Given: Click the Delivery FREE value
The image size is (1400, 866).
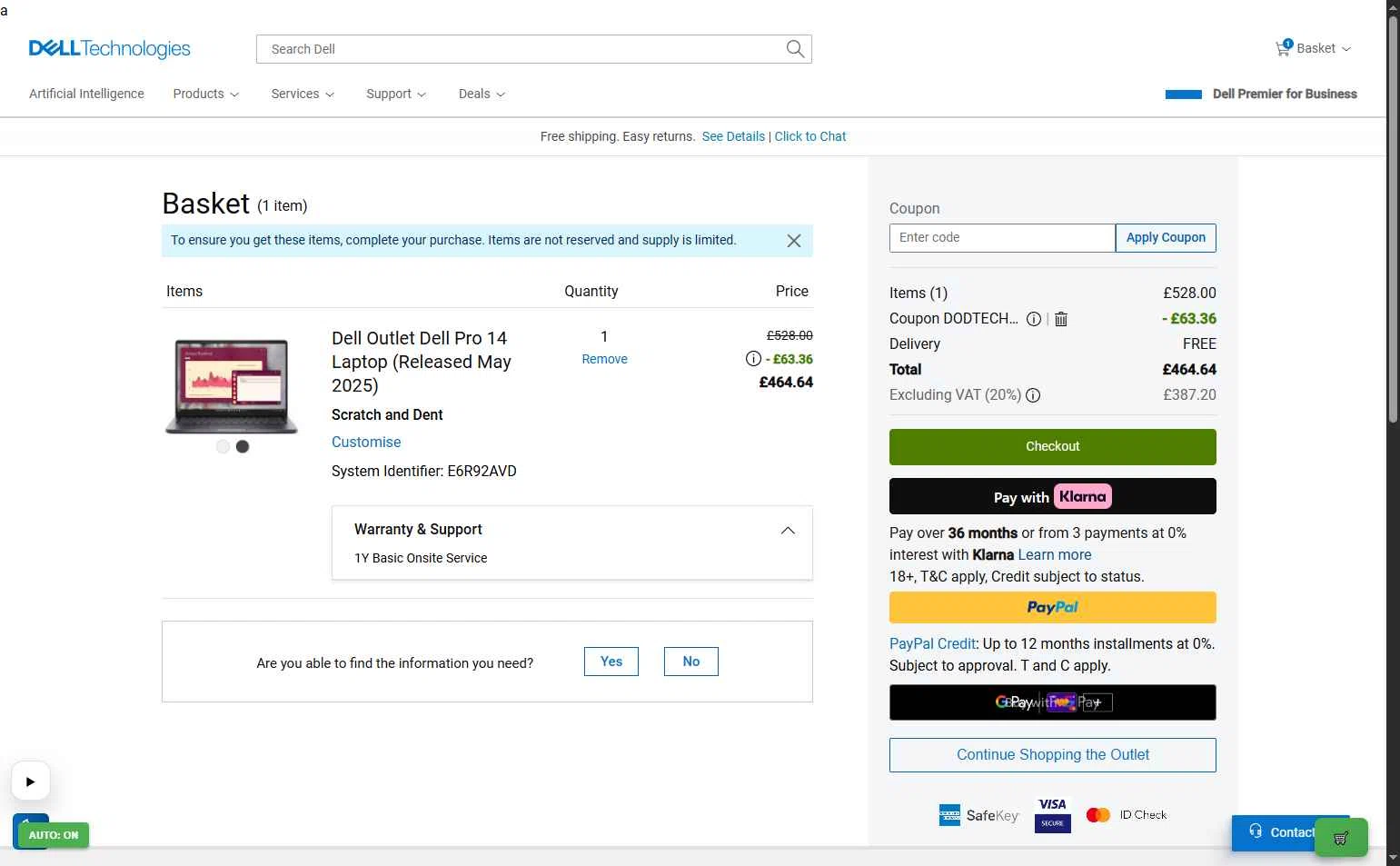Looking at the screenshot, I should coord(1199,344).
